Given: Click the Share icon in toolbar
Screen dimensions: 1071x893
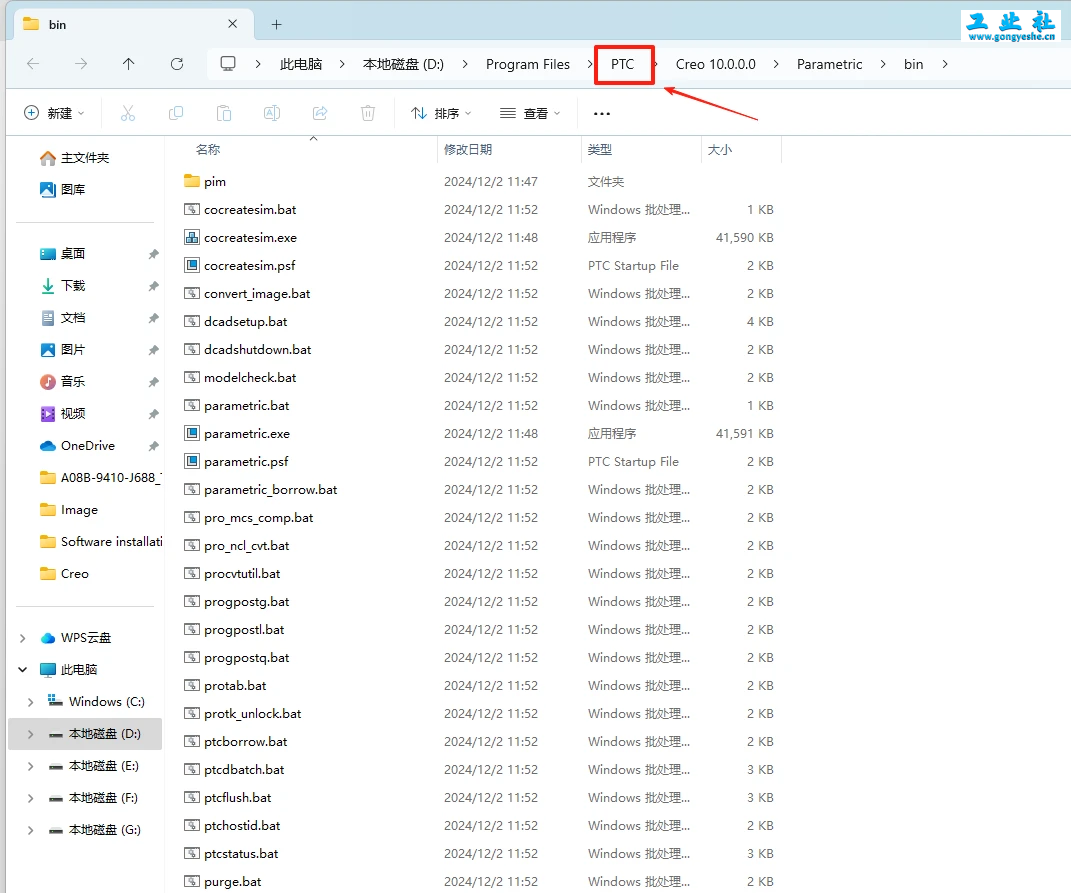Looking at the screenshot, I should pyautogui.click(x=320, y=113).
